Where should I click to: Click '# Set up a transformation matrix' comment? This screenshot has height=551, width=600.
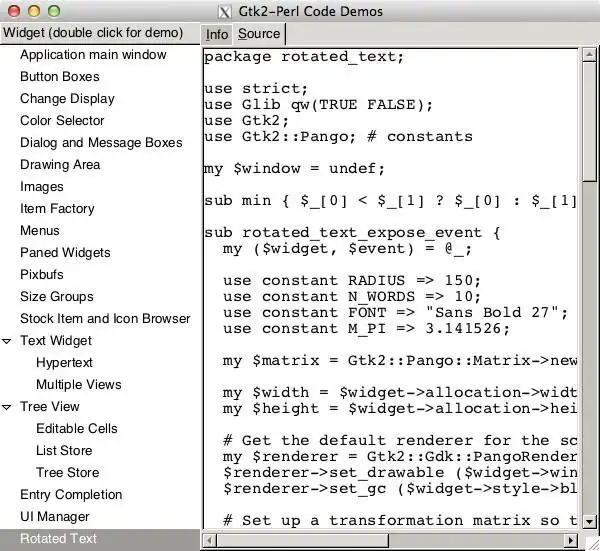(400, 521)
